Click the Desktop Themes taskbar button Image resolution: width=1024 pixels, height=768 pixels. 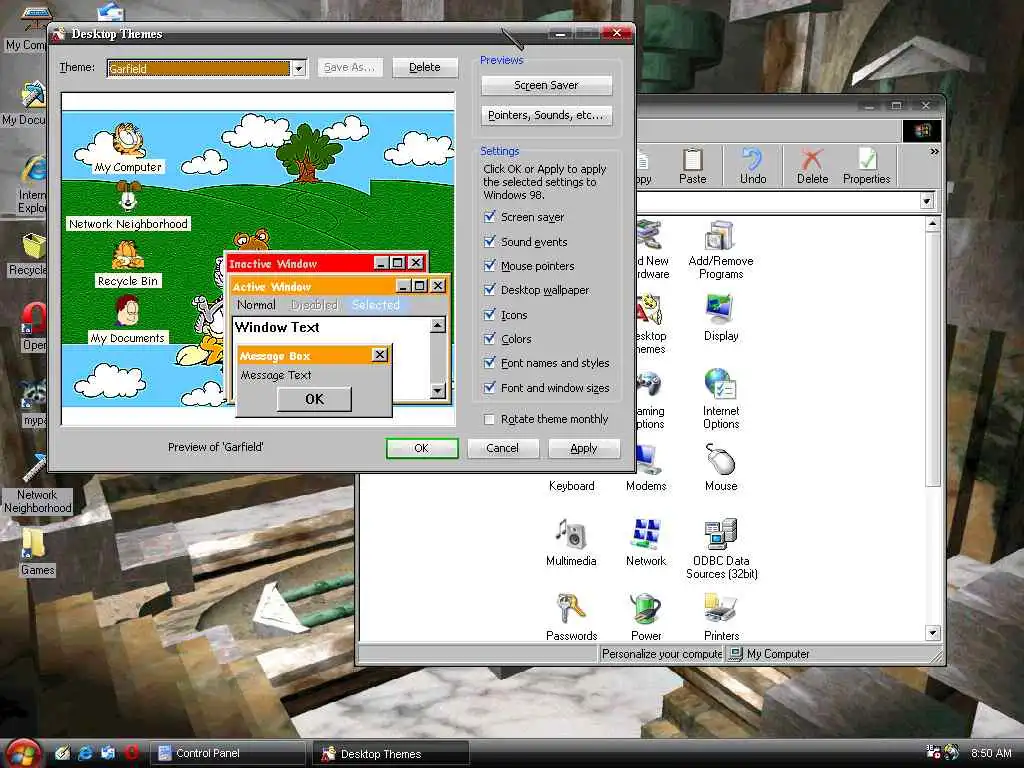(392, 753)
